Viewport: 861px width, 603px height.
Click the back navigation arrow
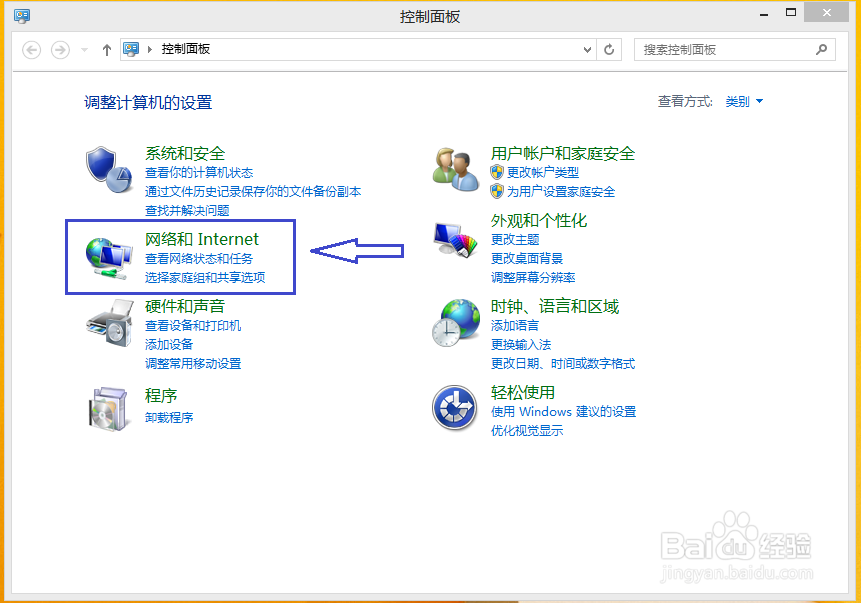click(x=31, y=49)
